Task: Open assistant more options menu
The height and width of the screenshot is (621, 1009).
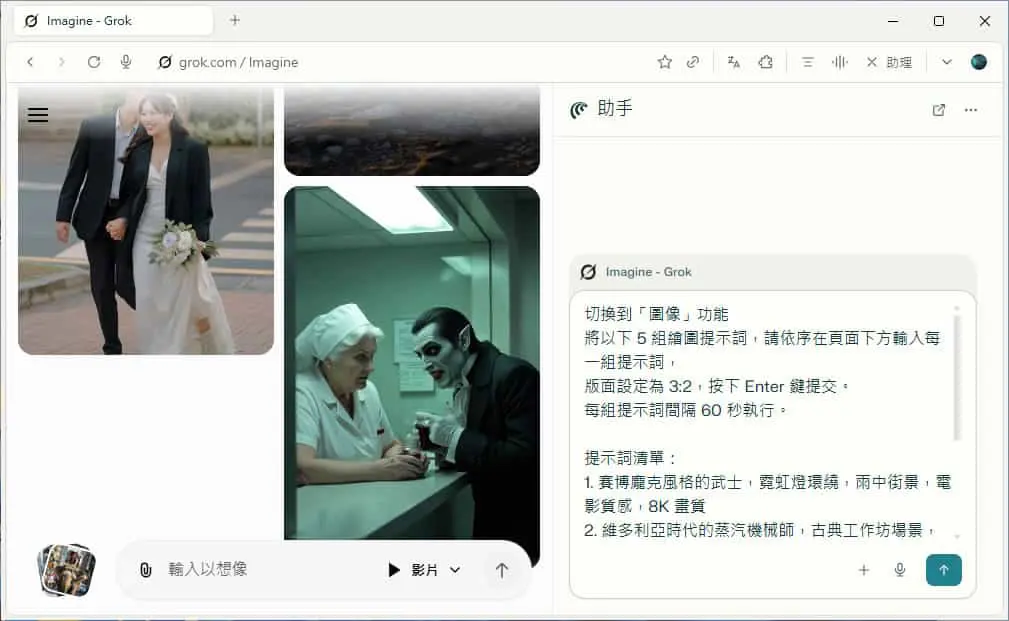Action: 970,110
